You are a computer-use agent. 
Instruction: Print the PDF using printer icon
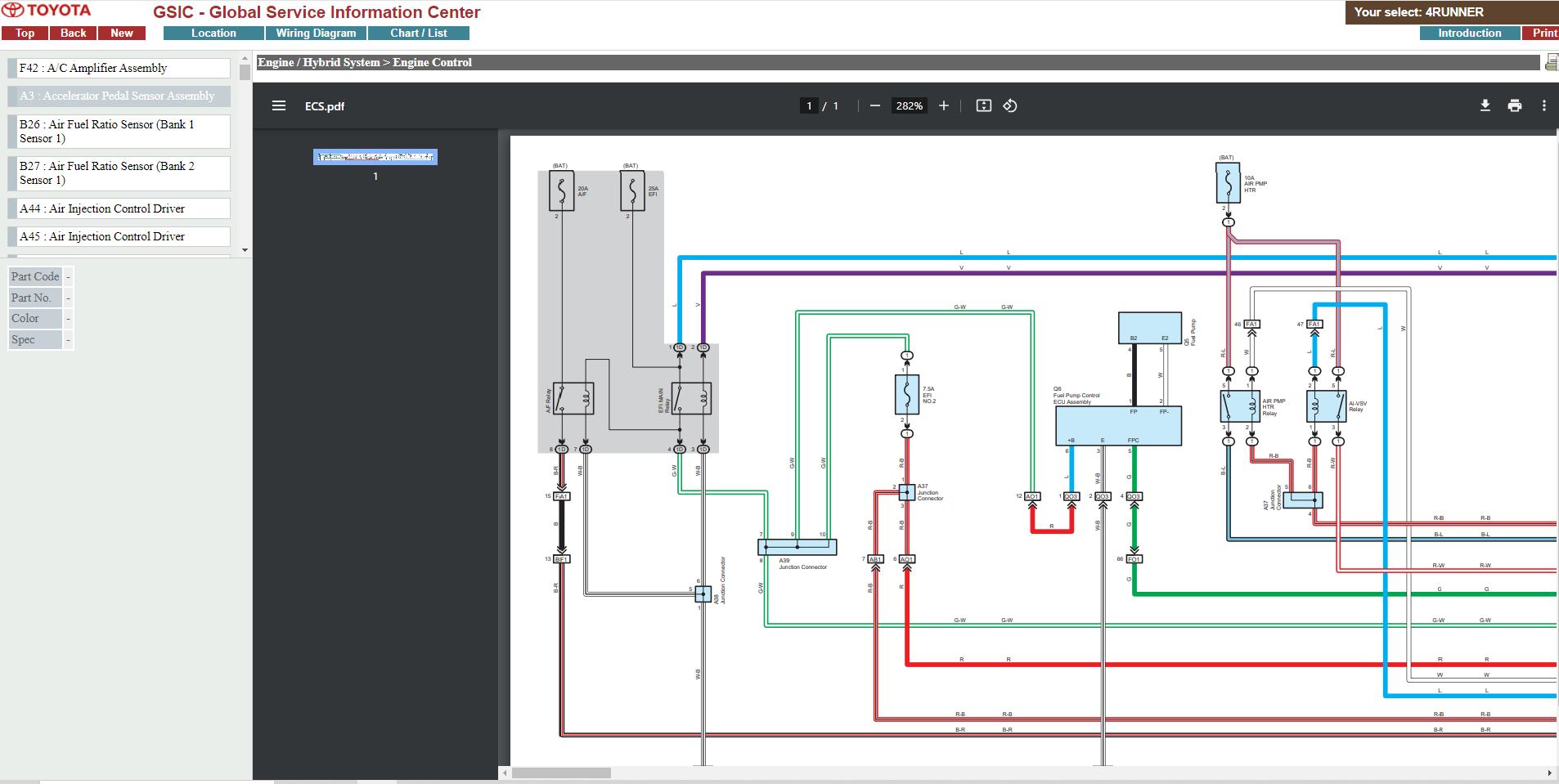point(1515,105)
